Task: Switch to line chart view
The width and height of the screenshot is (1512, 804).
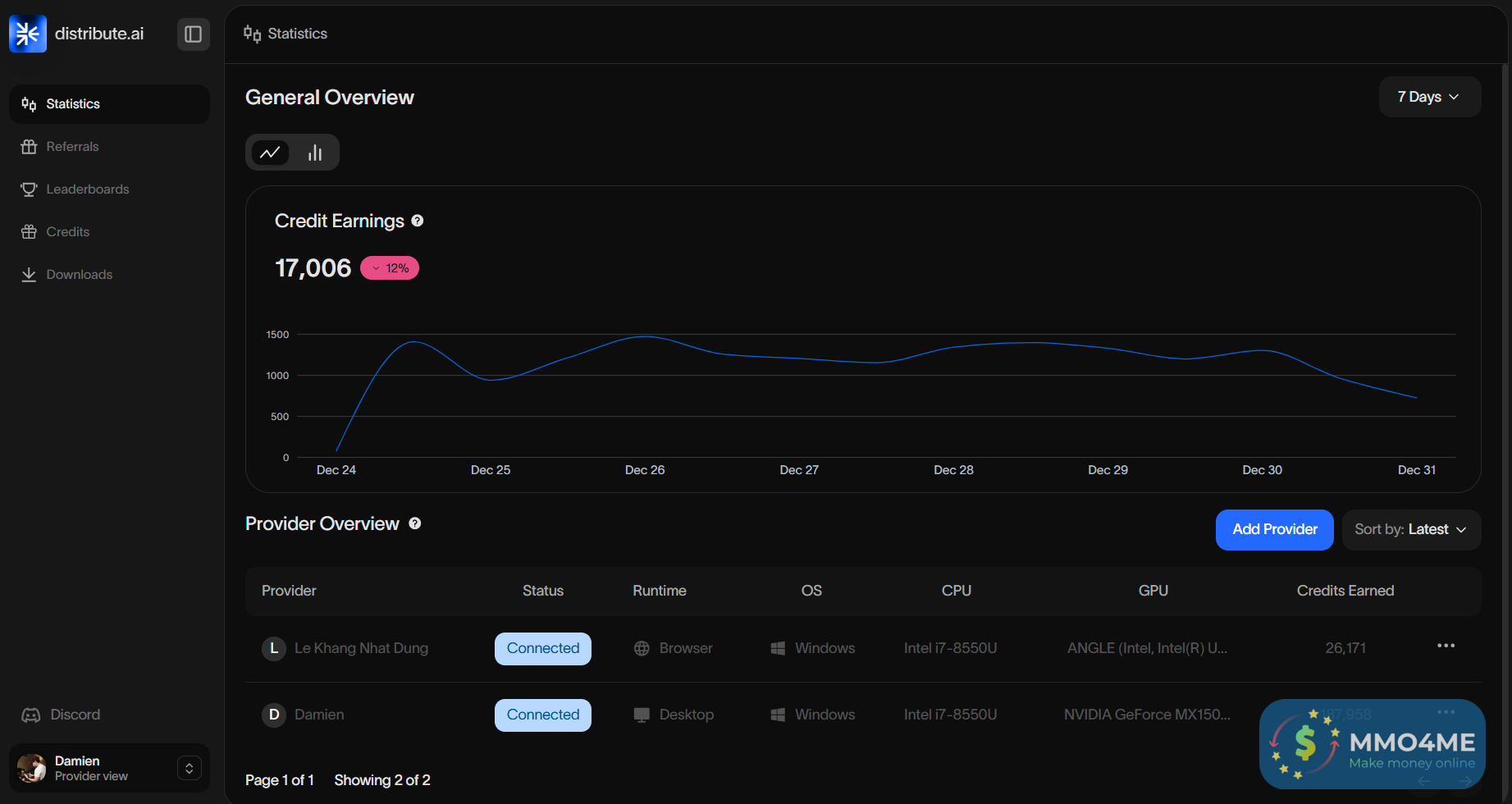Action: (x=270, y=153)
